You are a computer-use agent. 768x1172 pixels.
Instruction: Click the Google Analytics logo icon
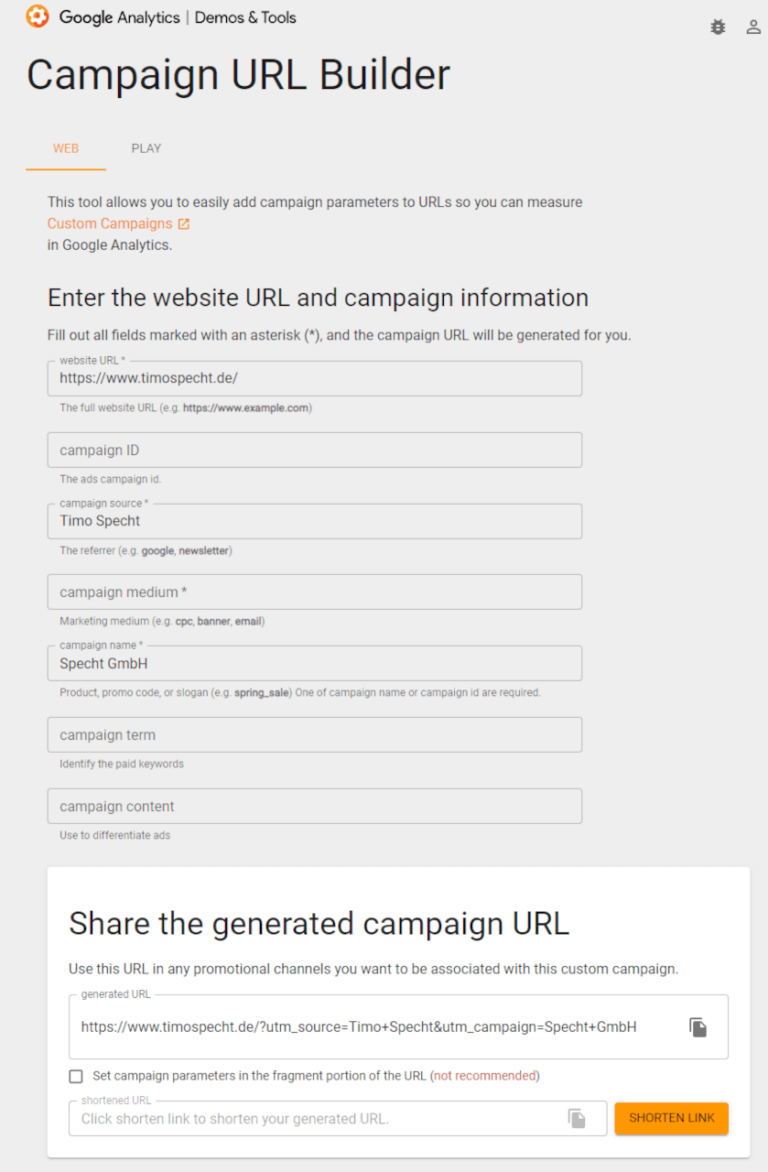(37, 16)
